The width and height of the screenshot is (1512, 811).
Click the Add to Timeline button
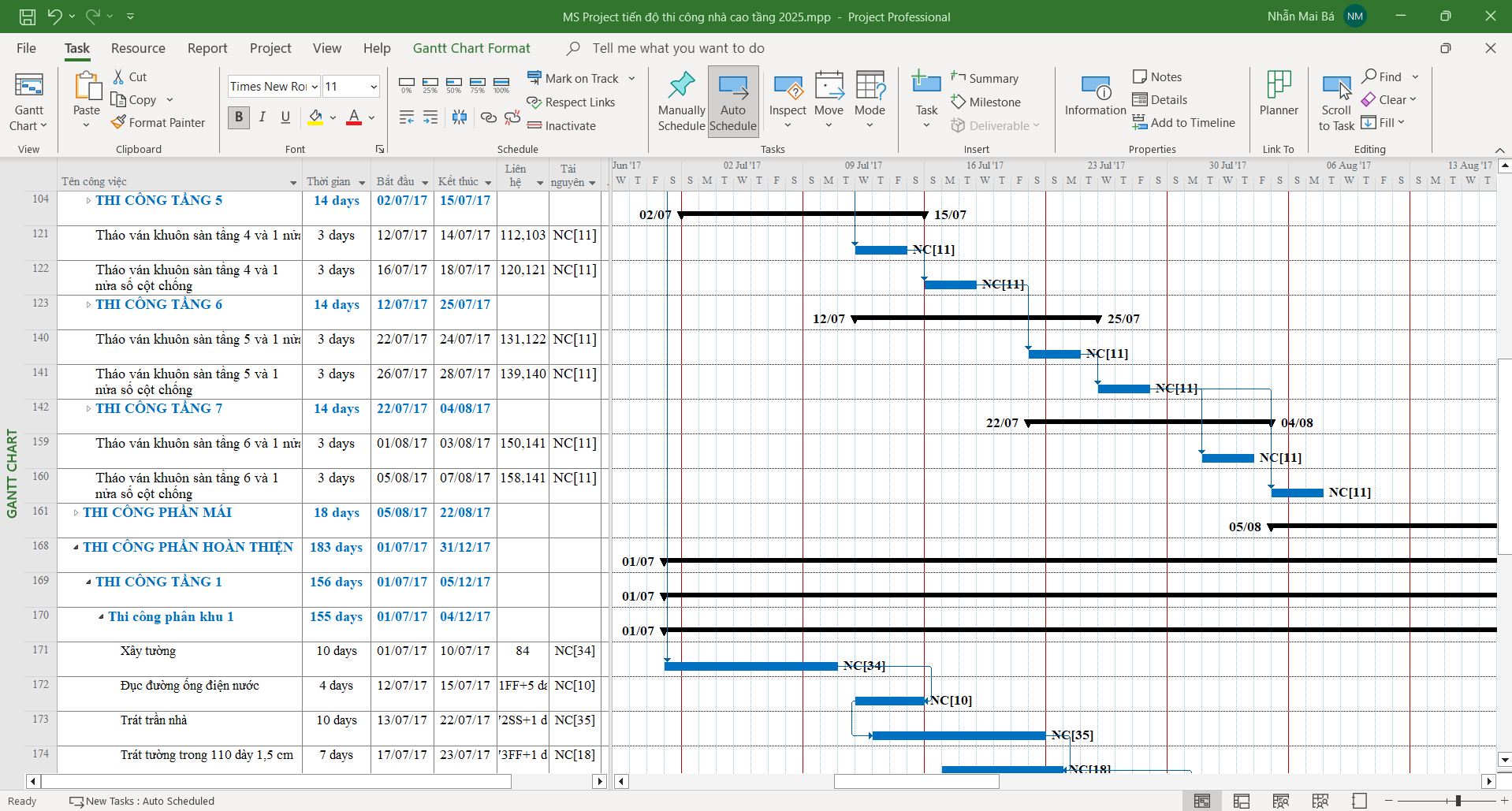point(1183,122)
